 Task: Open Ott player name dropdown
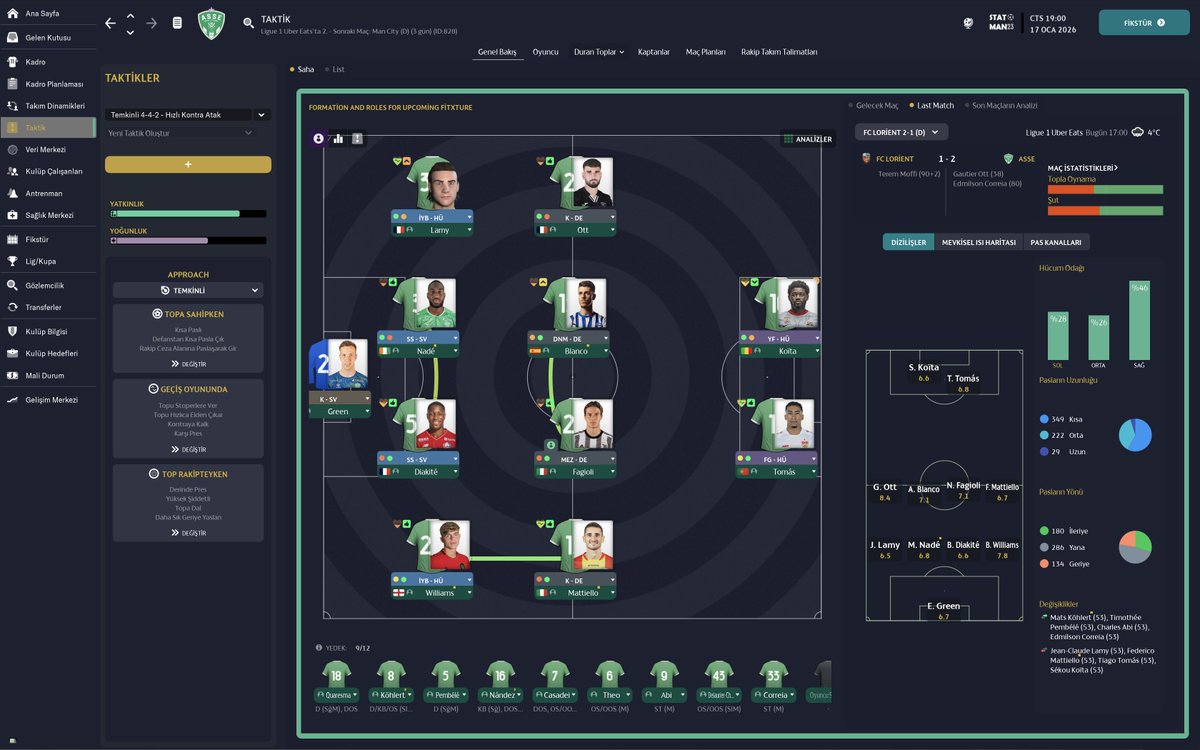[576, 230]
